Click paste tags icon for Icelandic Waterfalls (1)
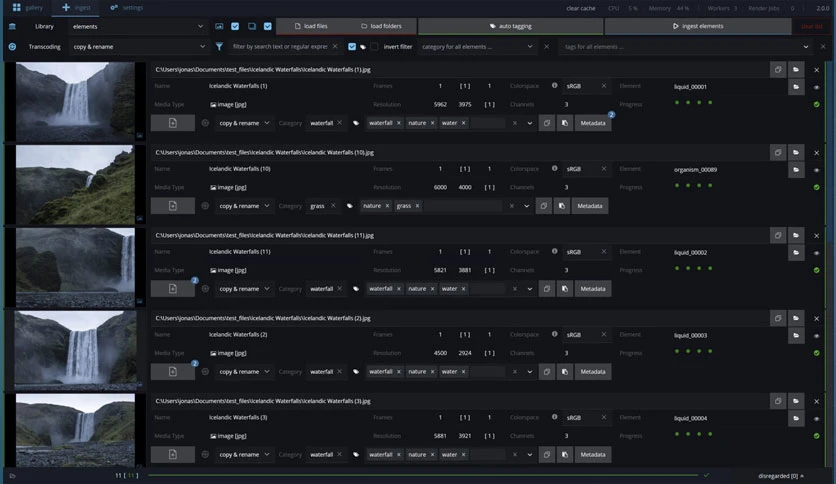Viewport: 836px width, 484px height. pyautogui.click(x=565, y=123)
